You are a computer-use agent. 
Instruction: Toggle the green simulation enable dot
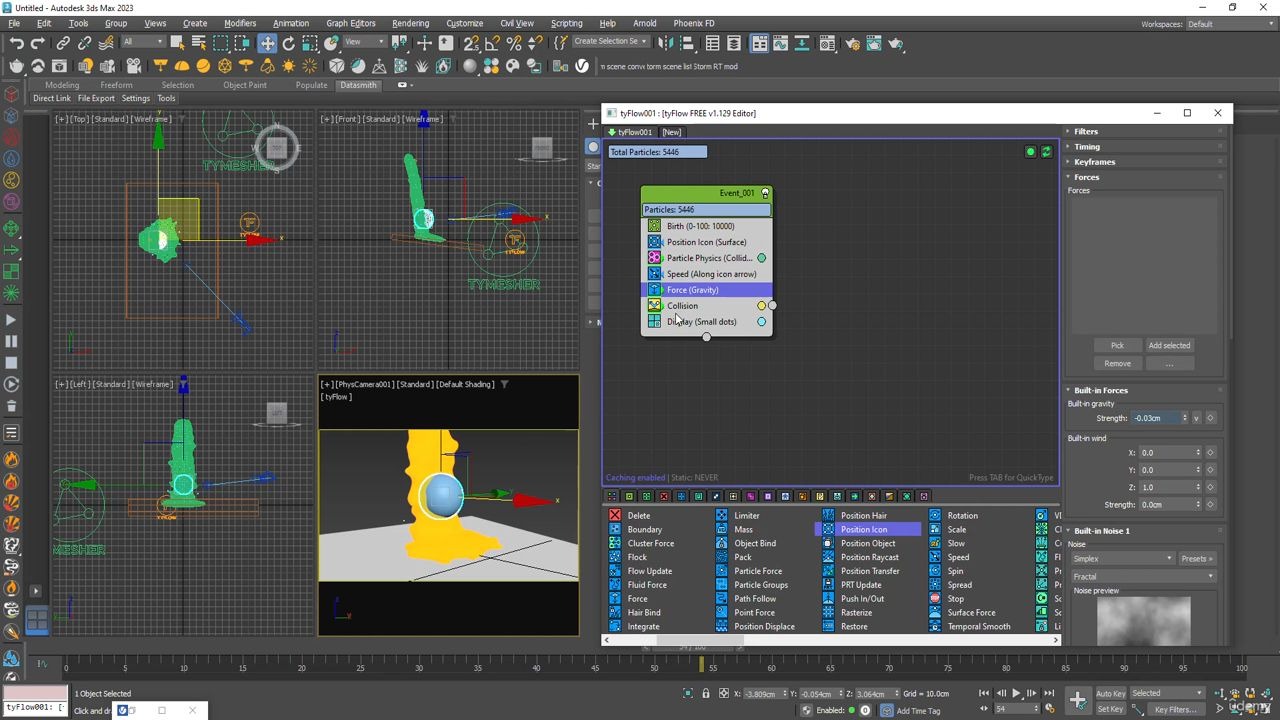[1030, 152]
